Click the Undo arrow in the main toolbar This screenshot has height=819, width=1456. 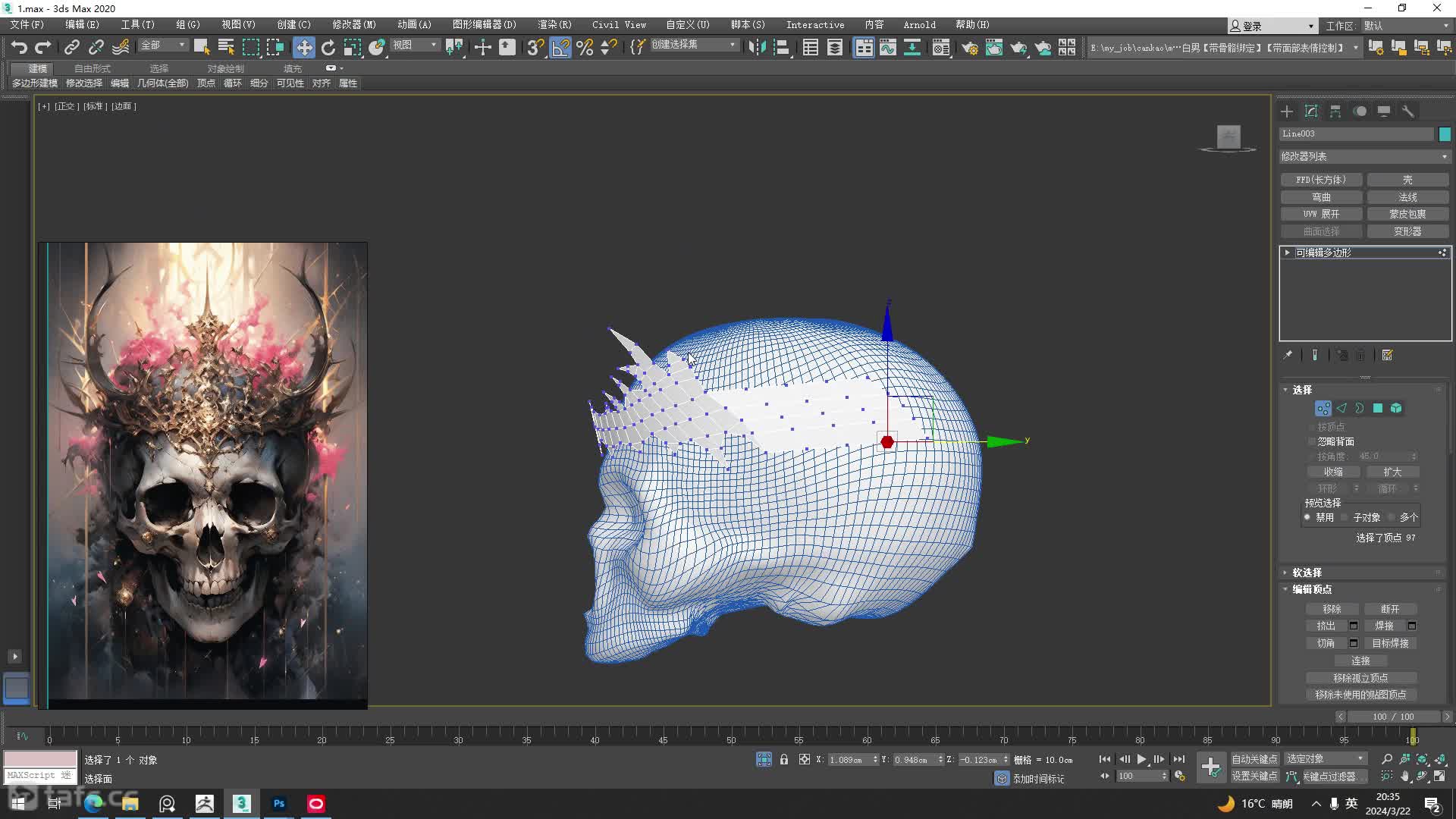(19, 47)
